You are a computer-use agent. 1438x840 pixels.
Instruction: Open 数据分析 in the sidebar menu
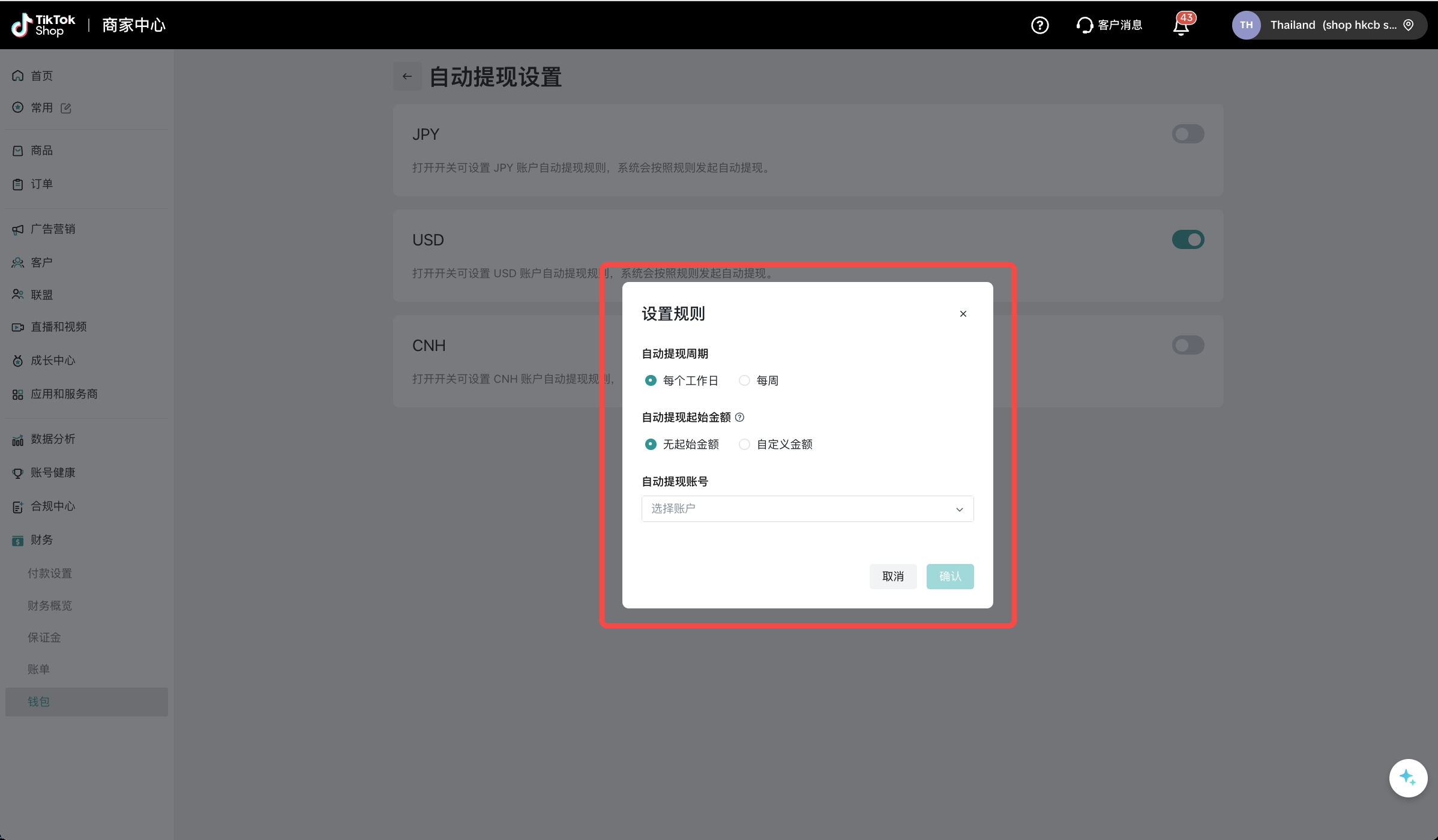point(53,439)
